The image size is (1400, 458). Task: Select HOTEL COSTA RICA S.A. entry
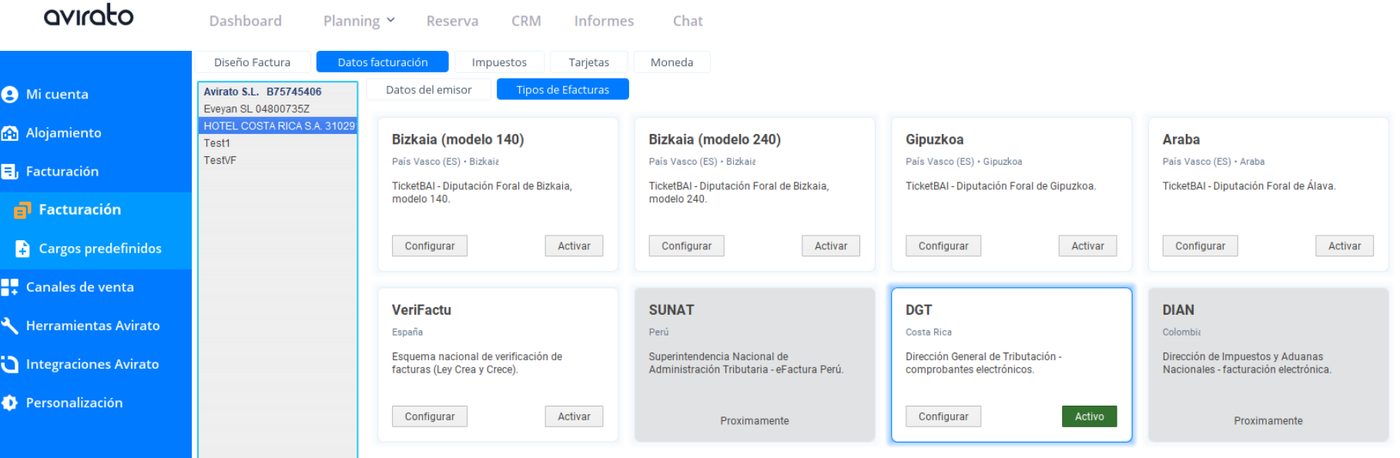pos(277,126)
